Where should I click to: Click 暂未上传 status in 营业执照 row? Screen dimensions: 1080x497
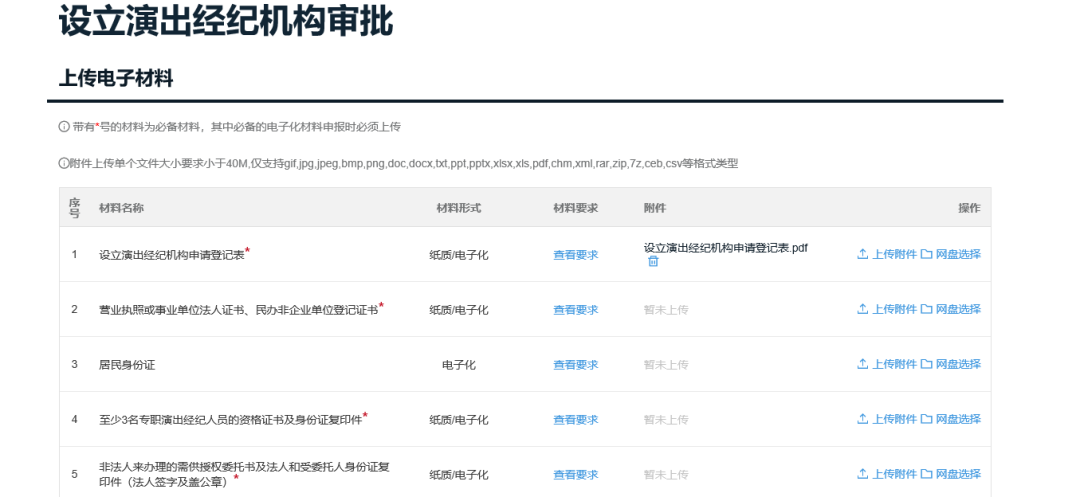pyautogui.click(x=666, y=310)
